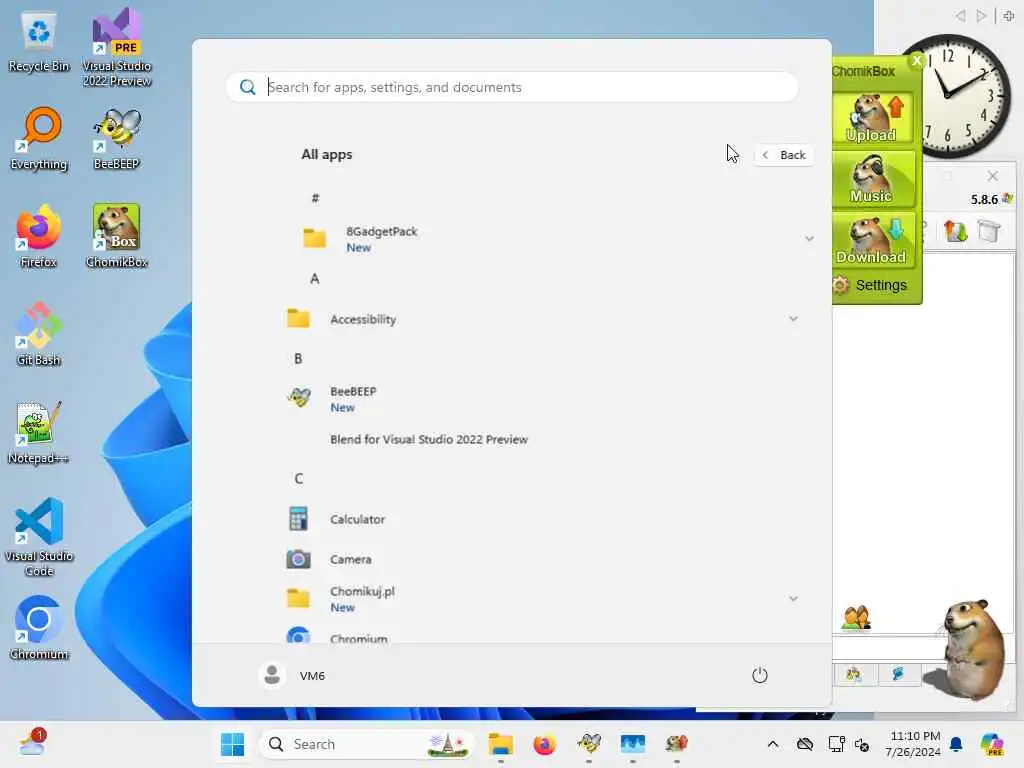The height and width of the screenshot is (768, 1024).
Task: Switch to BeeBEEP on the taskbar
Action: tap(589, 744)
